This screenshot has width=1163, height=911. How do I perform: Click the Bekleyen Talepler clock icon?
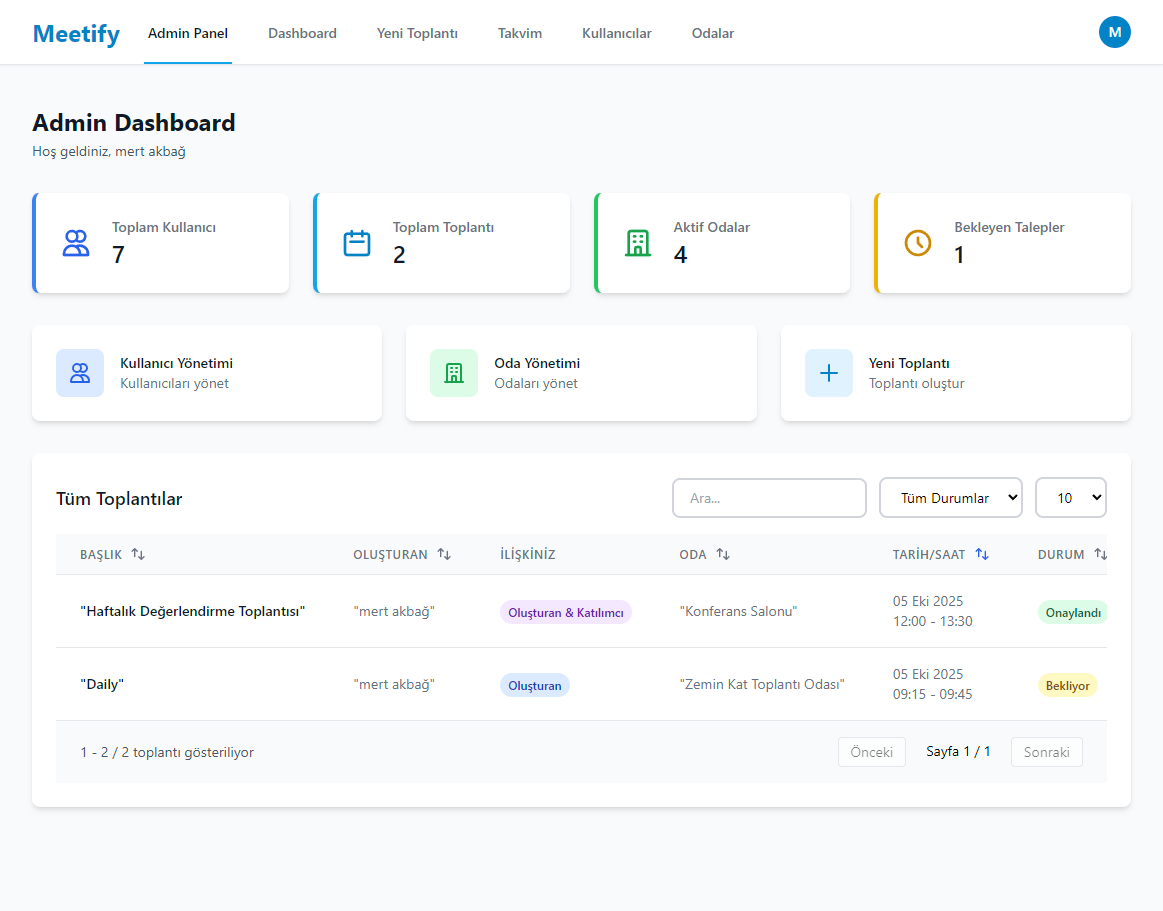pyautogui.click(x=918, y=242)
